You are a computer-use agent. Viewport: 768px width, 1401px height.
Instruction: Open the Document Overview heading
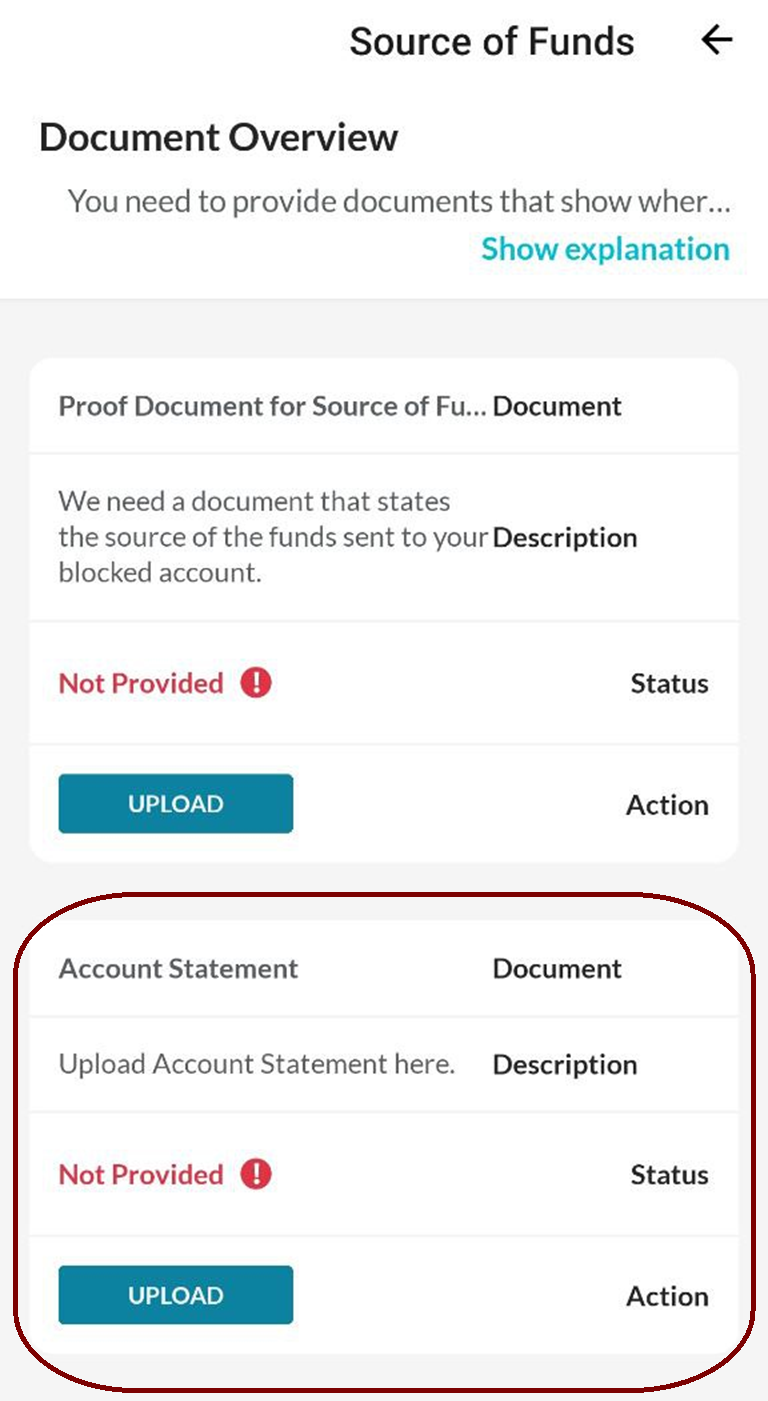coord(217,137)
